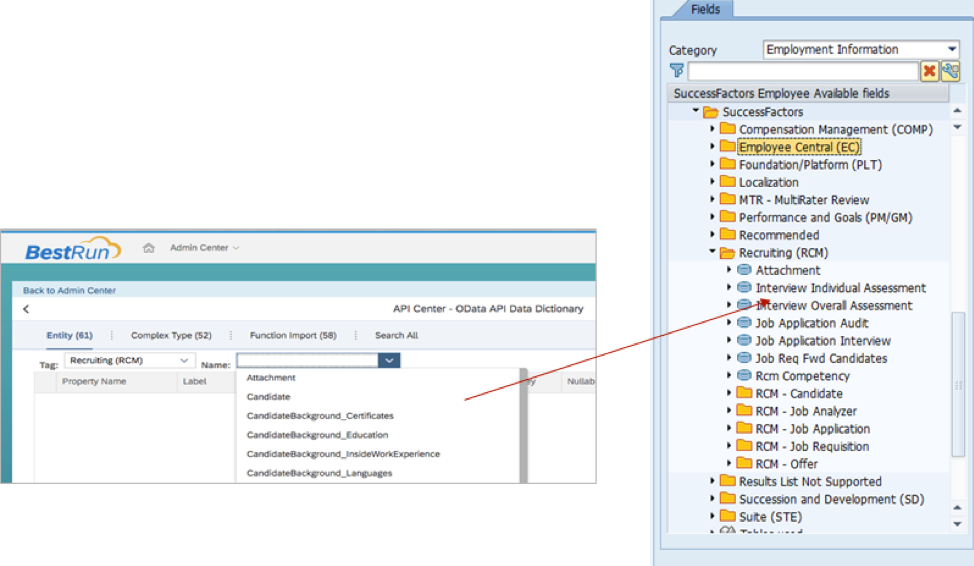Switch to the Complex Type (52) tab
Image resolution: width=974 pixels, height=566 pixels.
pyautogui.click(x=171, y=335)
